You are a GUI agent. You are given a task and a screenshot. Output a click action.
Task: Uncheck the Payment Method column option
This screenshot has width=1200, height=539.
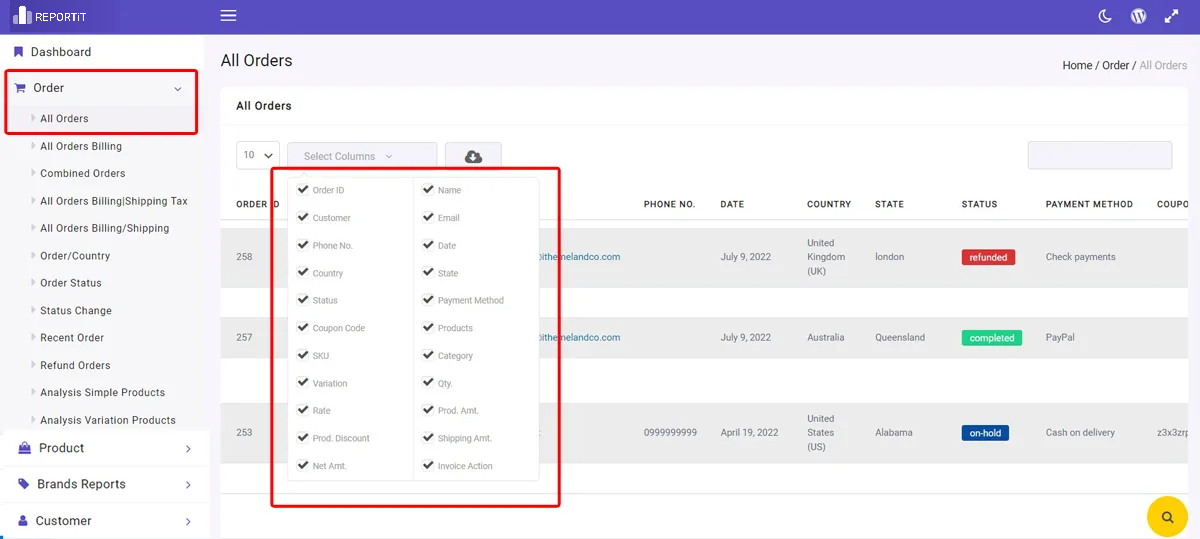click(428, 299)
